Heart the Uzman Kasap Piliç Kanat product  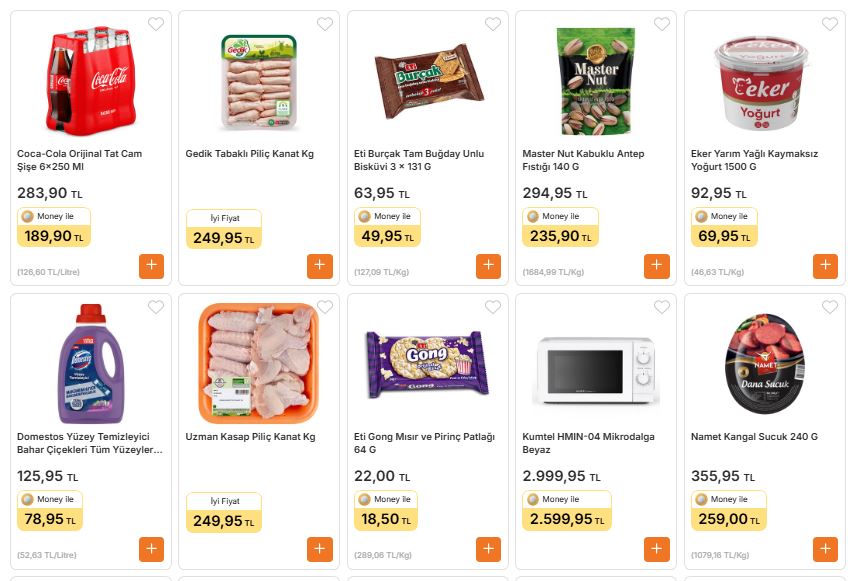click(325, 307)
